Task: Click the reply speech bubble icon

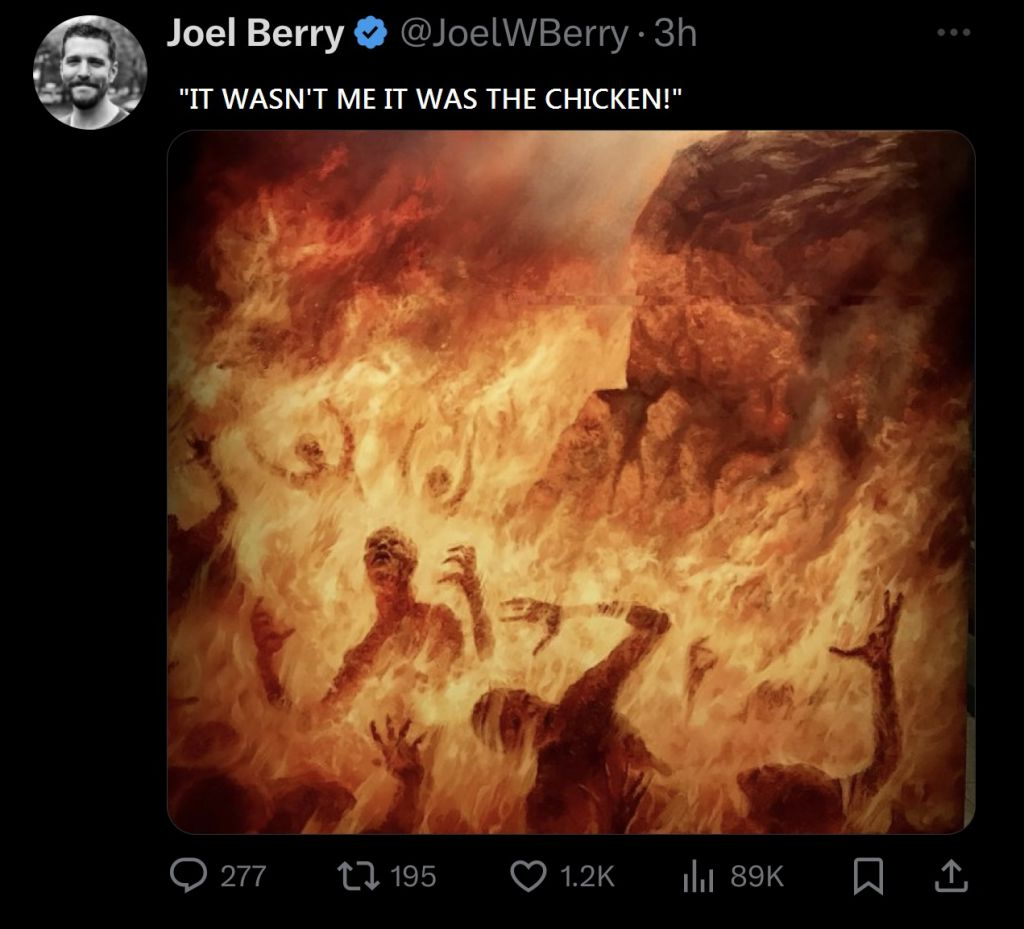Action: click(189, 877)
